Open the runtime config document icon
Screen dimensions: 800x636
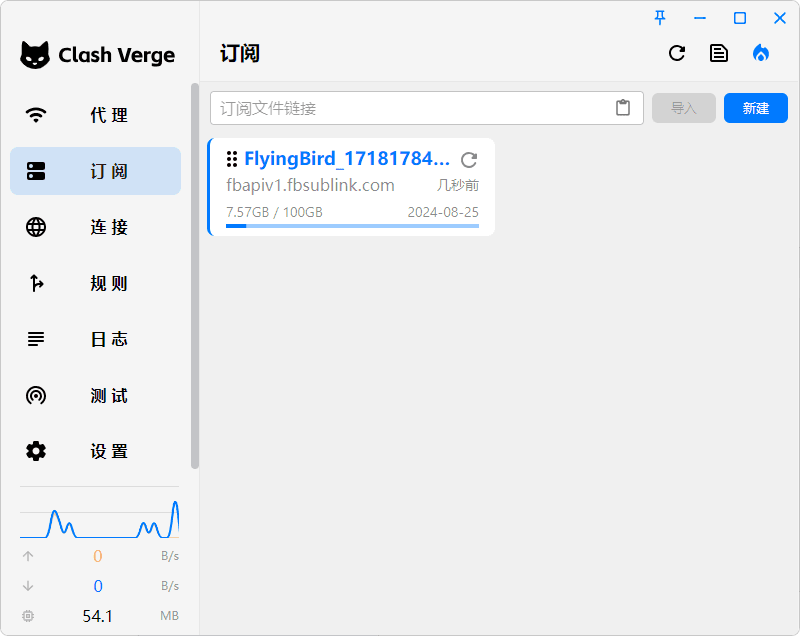pyautogui.click(x=718, y=53)
